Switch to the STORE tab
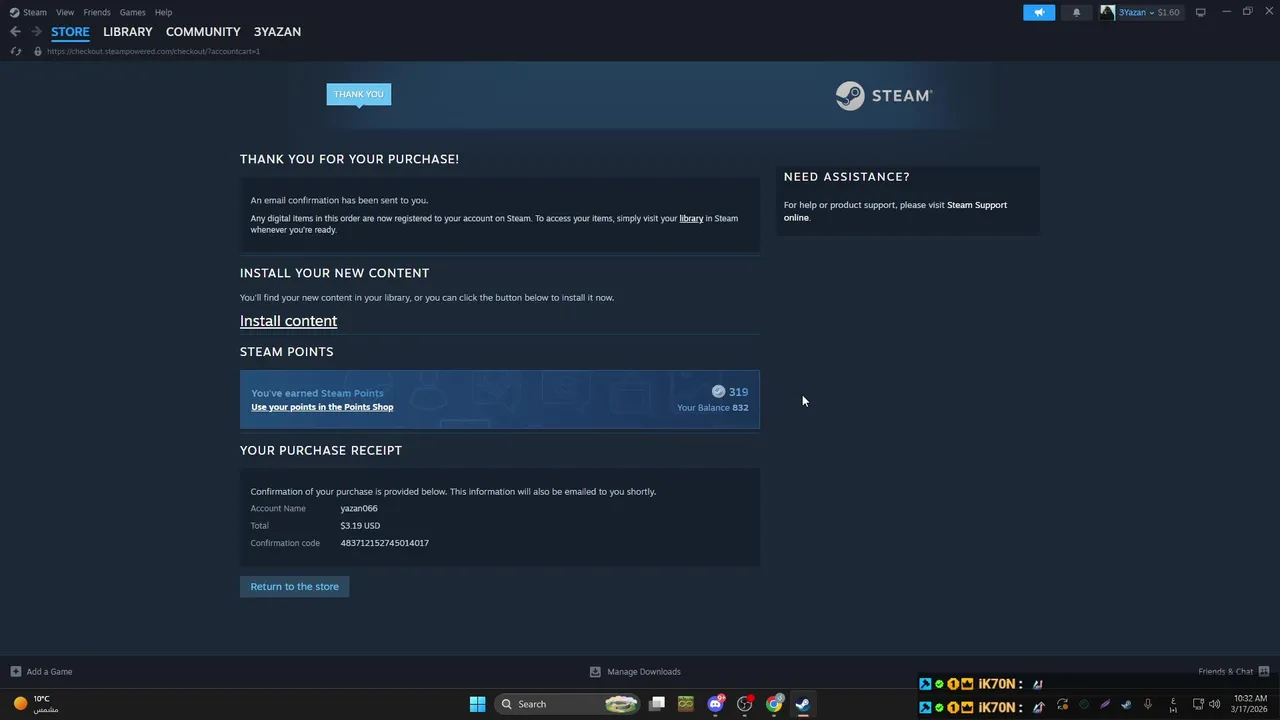Image resolution: width=1280 pixels, height=720 pixels. click(x=70, y=32)
